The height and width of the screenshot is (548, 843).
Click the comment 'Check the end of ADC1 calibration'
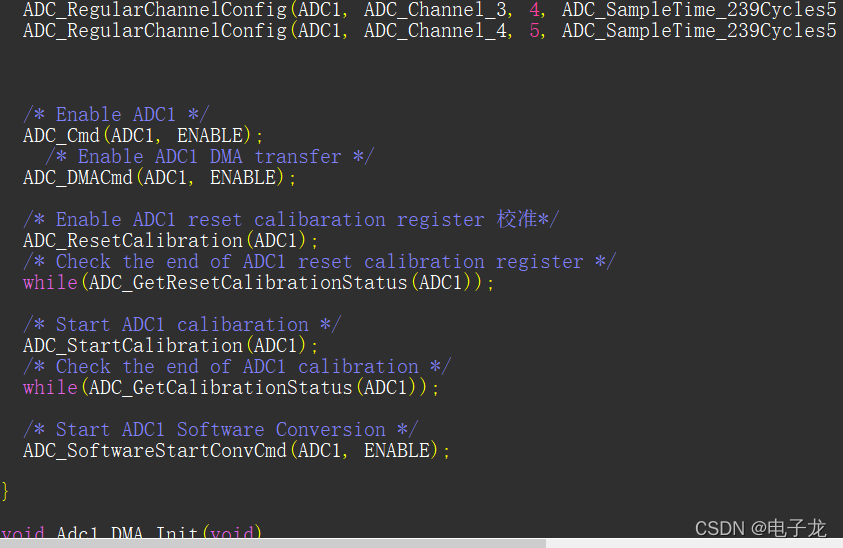click(237, 366)
